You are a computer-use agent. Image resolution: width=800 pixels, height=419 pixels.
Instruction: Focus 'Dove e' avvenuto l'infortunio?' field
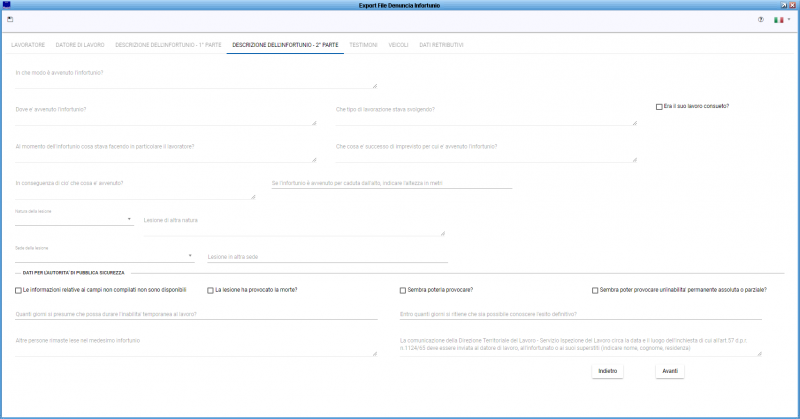pyautogui.click(x=166, y=115)
